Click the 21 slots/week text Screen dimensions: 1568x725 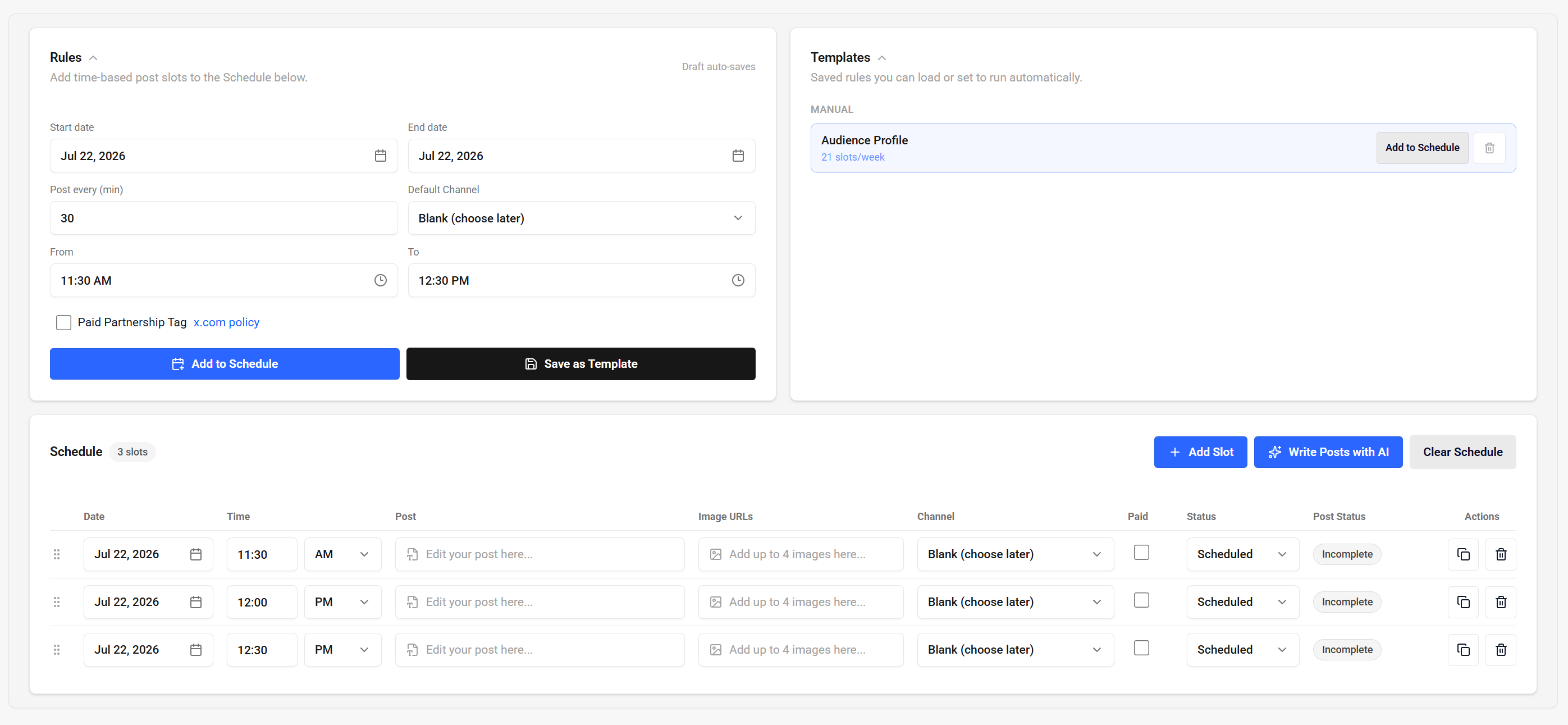[852, 157]
